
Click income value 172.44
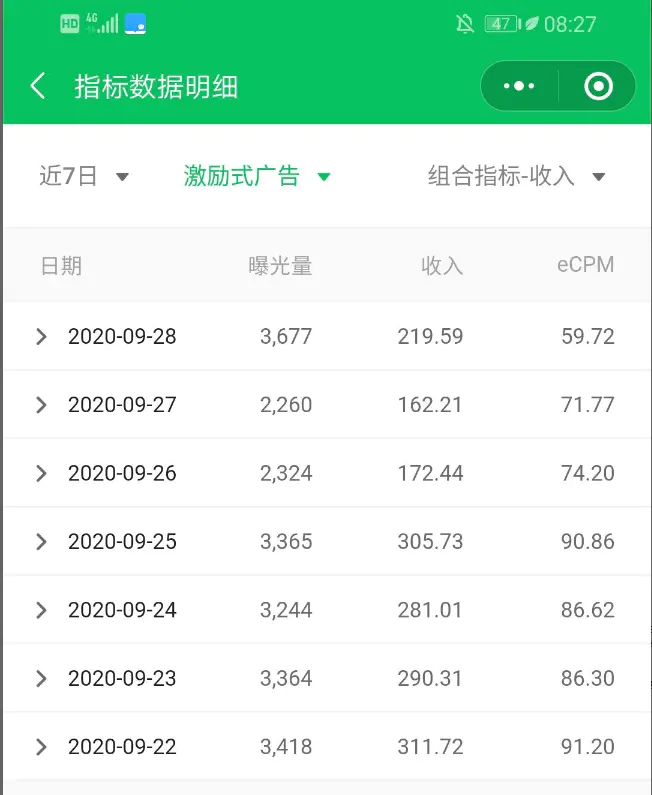tap(430, 473)
